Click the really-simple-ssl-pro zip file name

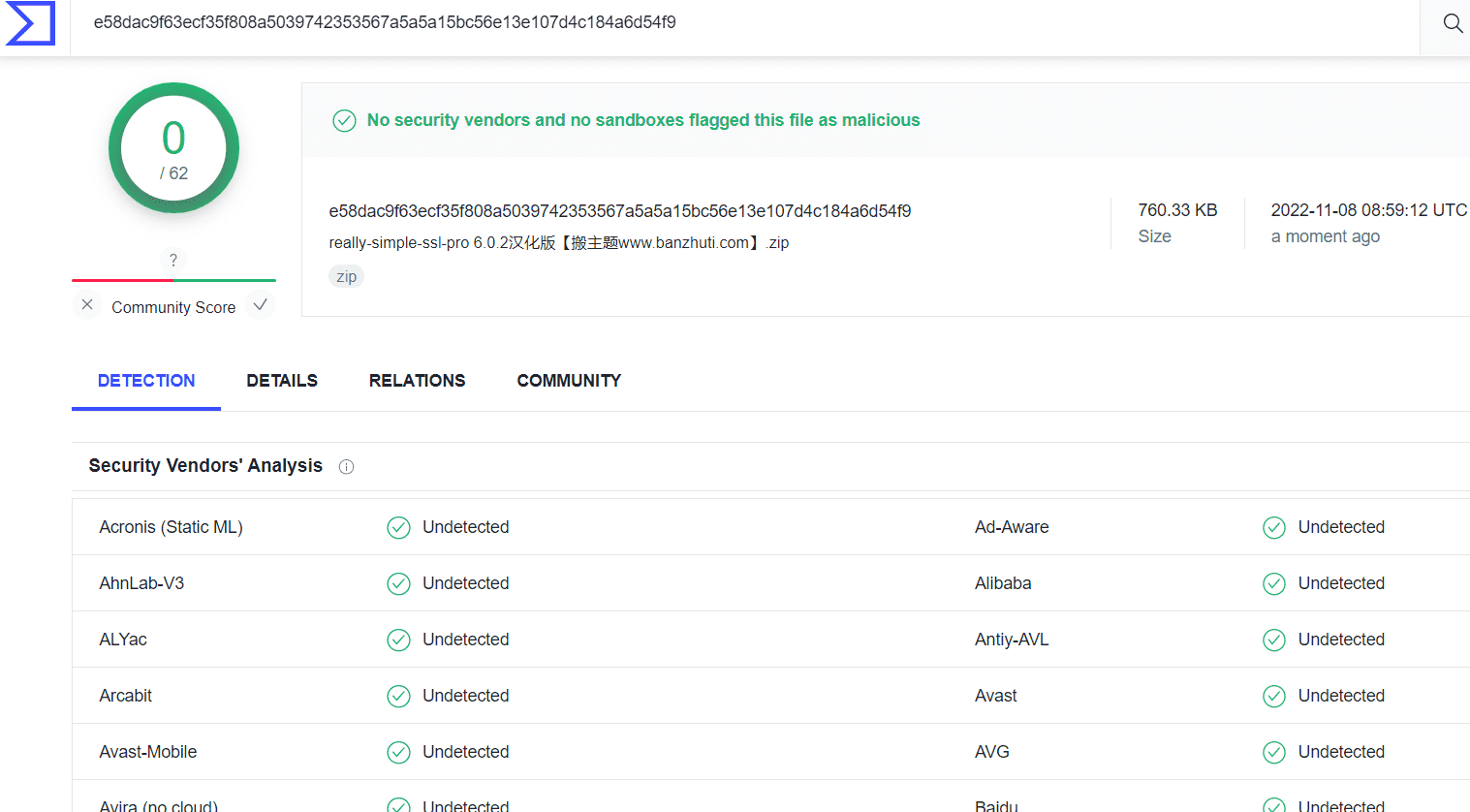tap(559, 243)
